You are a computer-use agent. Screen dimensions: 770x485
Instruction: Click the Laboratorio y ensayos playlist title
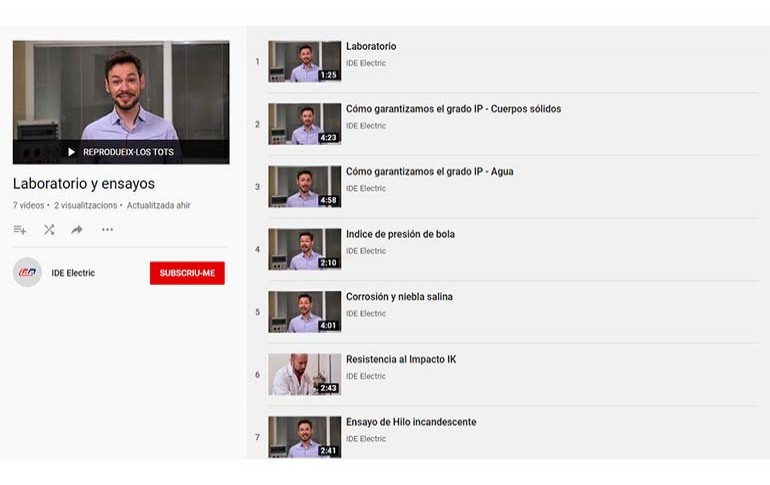pyautogui.click(x=84, y=184)
